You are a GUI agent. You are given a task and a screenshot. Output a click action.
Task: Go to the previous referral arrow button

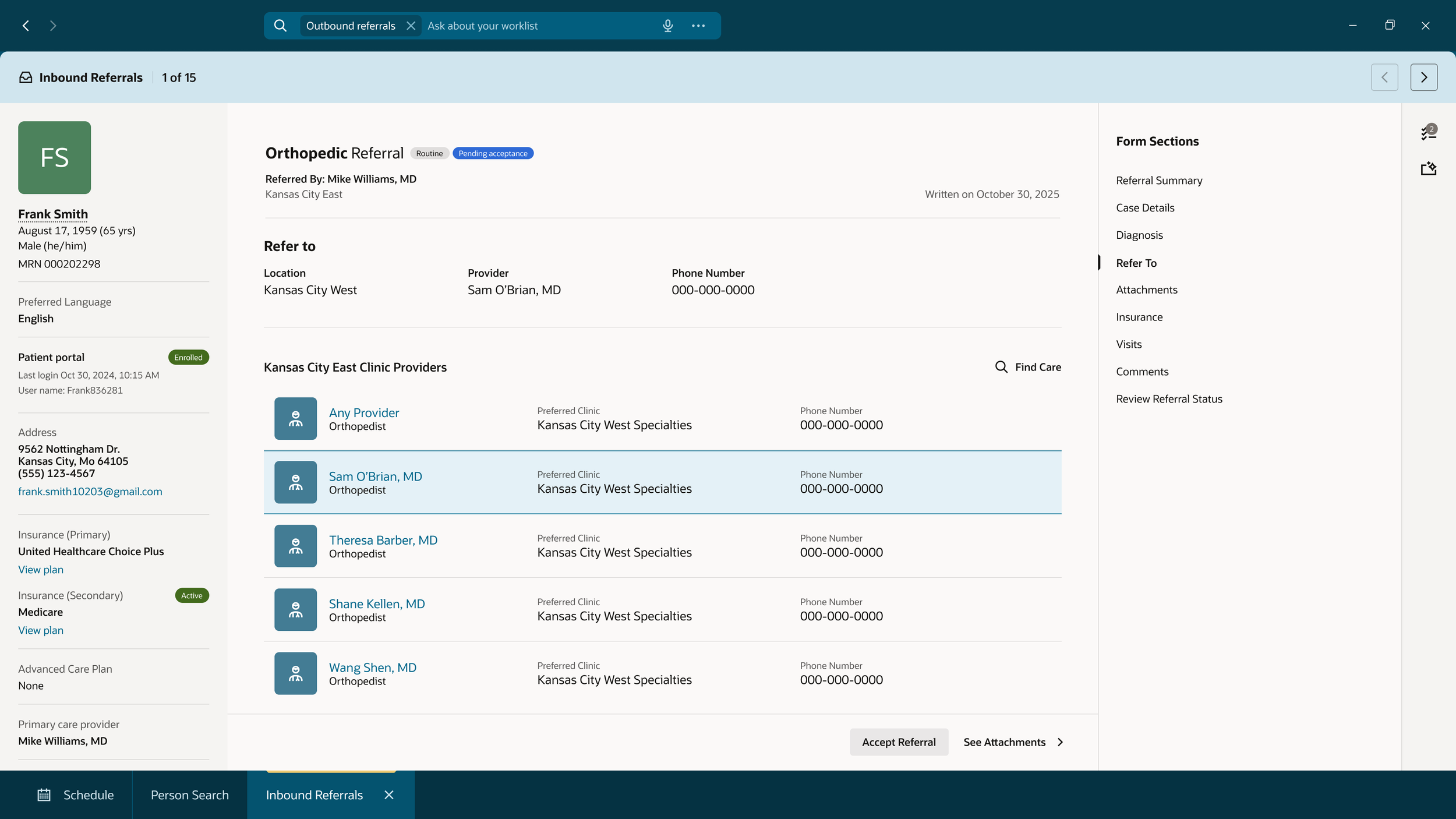tap(1384, 77)
